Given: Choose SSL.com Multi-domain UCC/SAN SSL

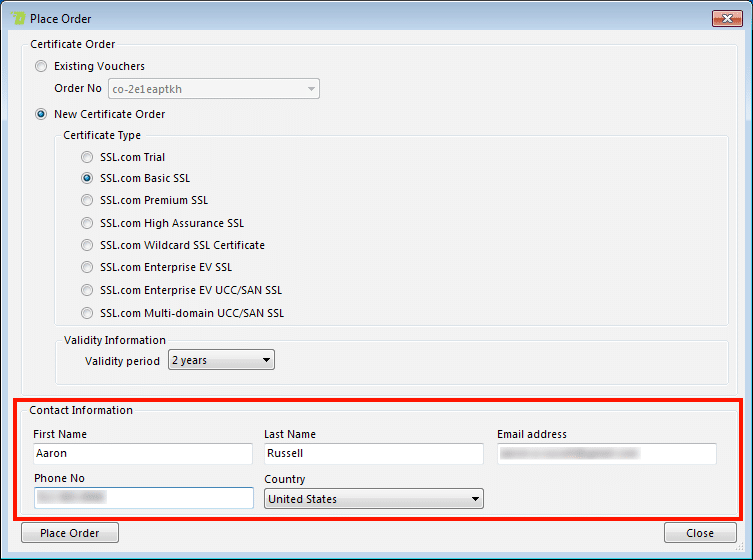Looking at the screenshot, I should [x=88, y=313].
